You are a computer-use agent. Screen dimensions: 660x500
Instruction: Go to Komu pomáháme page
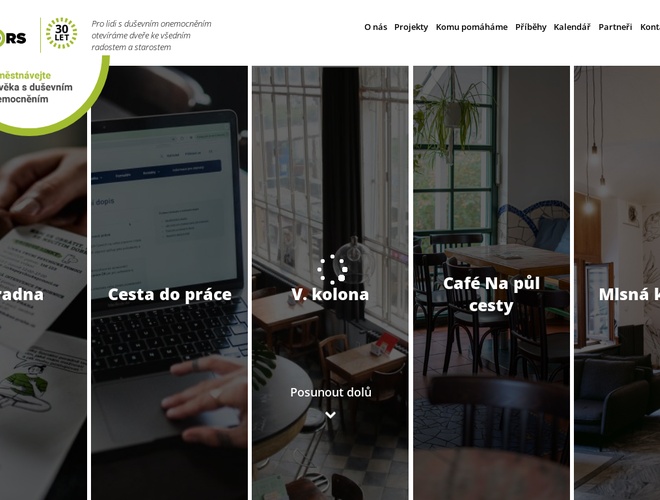coord(471,27)
